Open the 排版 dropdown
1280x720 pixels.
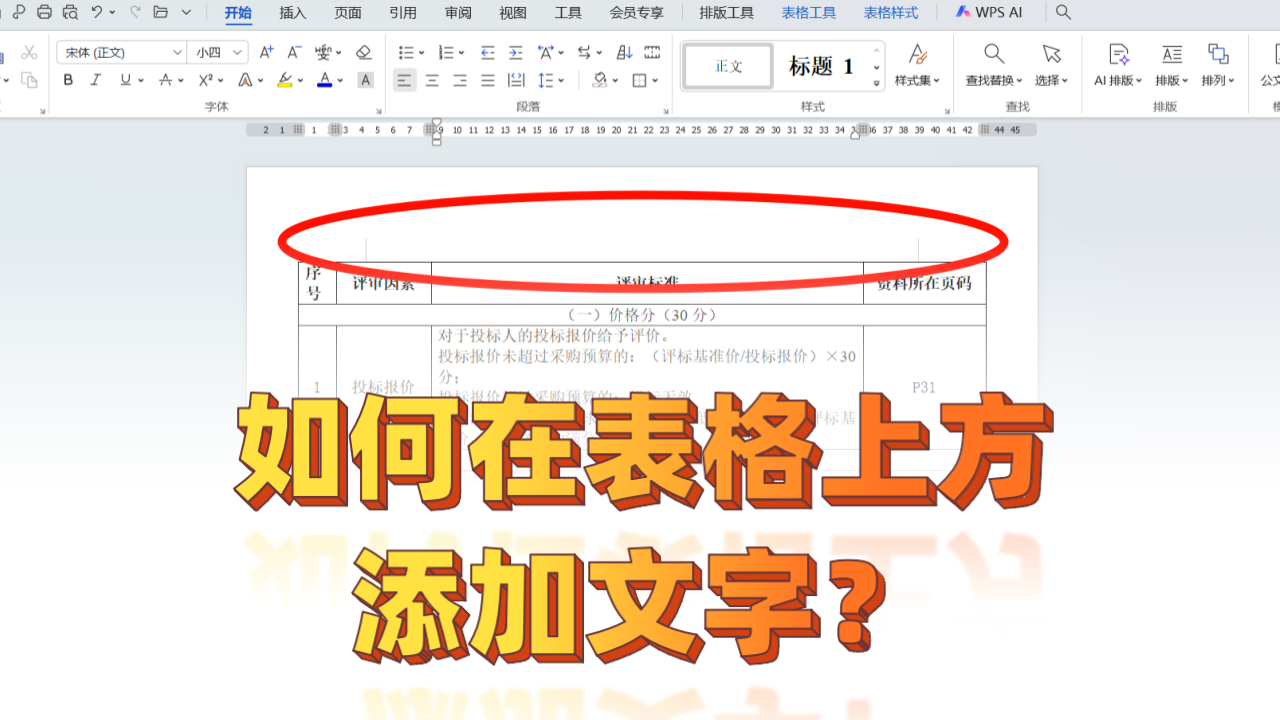(x=1171, y=66)
